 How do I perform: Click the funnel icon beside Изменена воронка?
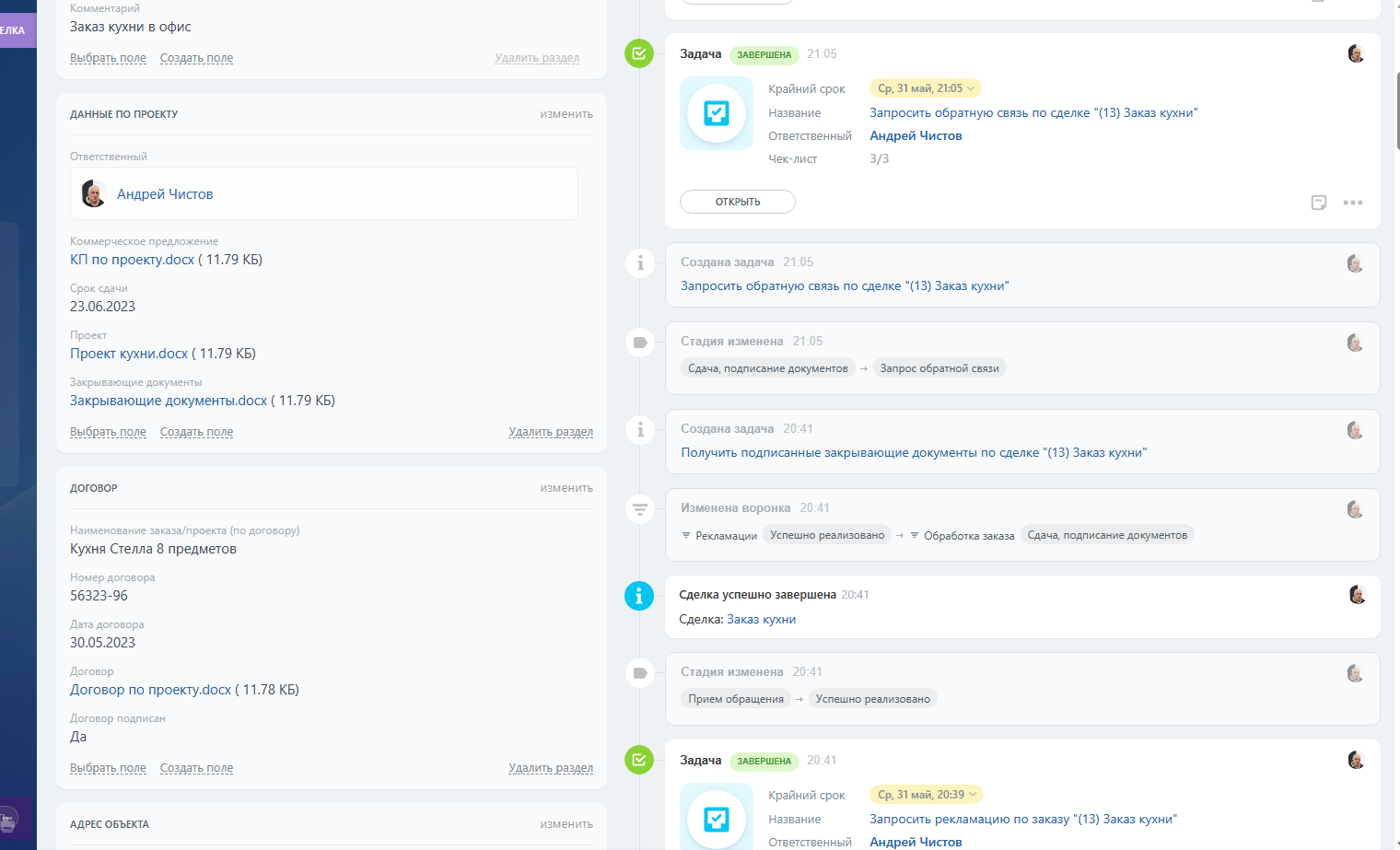(639, 508)
